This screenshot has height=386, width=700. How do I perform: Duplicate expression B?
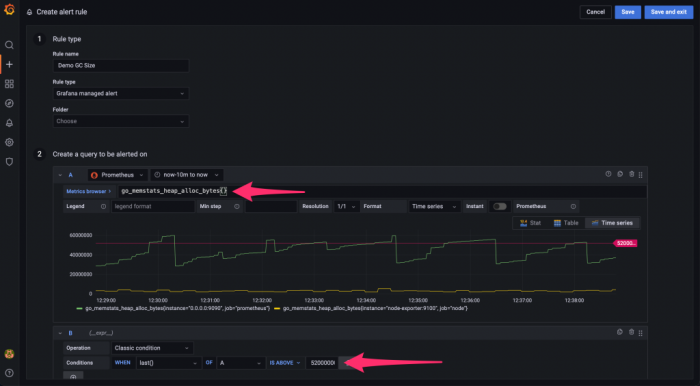click(620, 332)
